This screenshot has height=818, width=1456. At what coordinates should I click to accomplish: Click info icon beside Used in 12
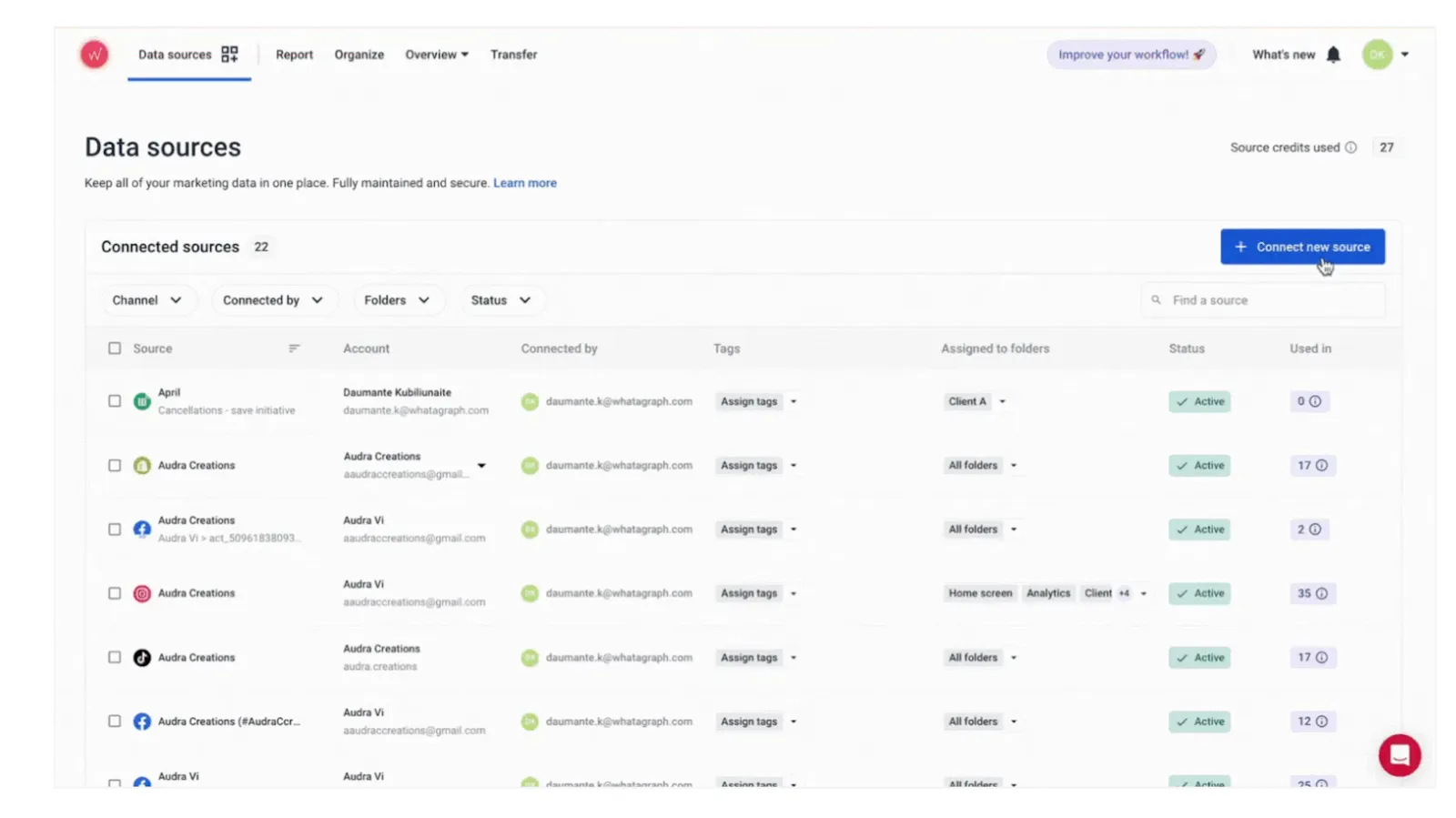tap(1321, 722)
